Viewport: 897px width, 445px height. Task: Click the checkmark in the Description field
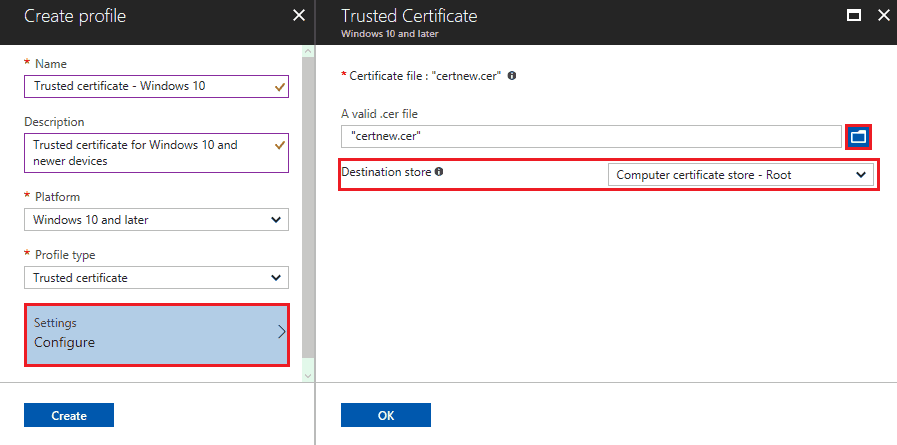point(280,145)
